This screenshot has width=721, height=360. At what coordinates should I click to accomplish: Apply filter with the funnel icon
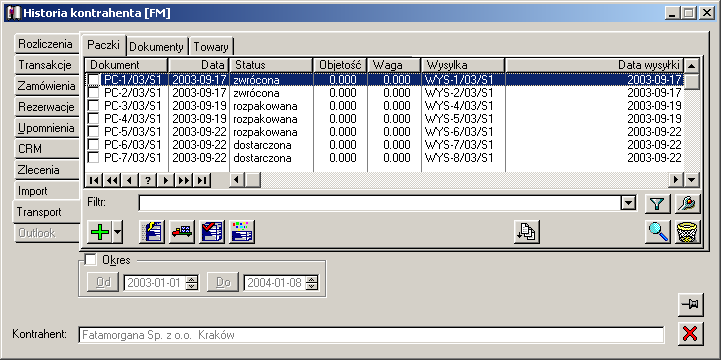[x=658, y=204]
